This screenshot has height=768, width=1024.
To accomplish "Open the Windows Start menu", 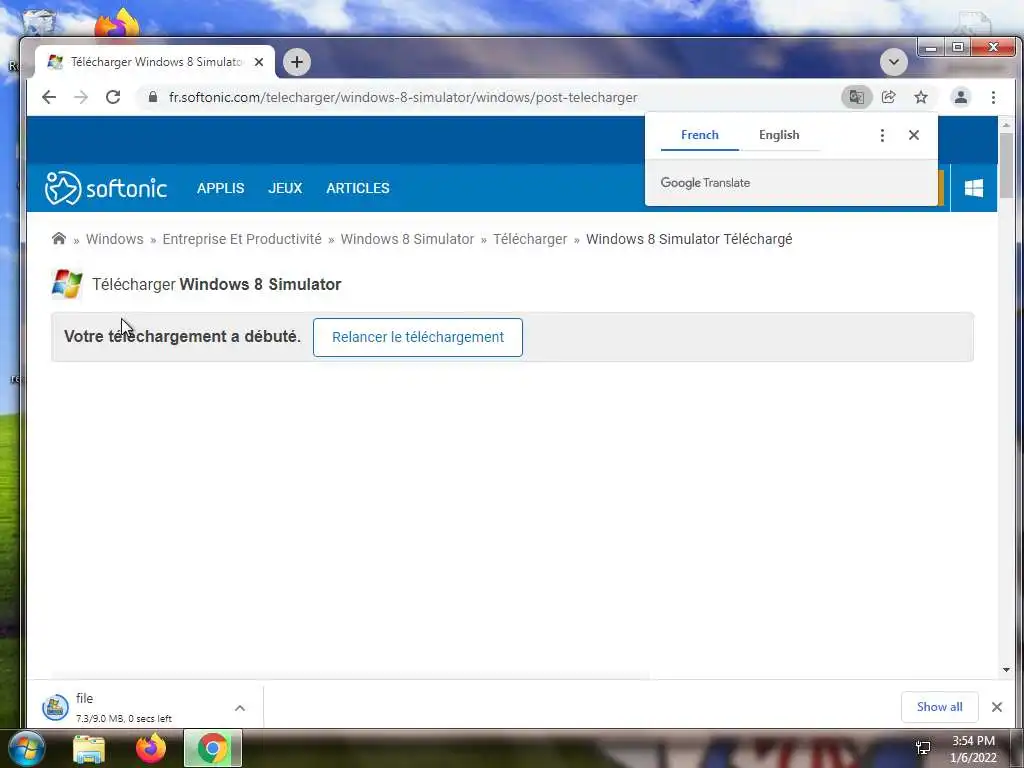I will pos(27,748).
